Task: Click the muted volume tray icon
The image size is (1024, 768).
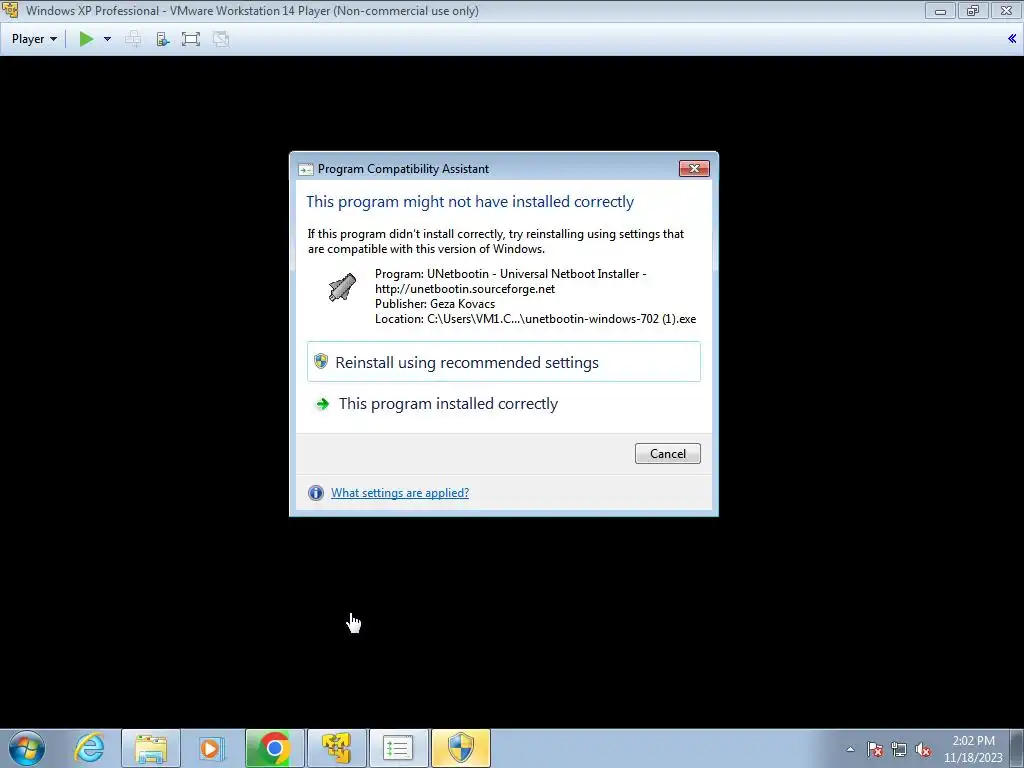Action: coord(923,749)
